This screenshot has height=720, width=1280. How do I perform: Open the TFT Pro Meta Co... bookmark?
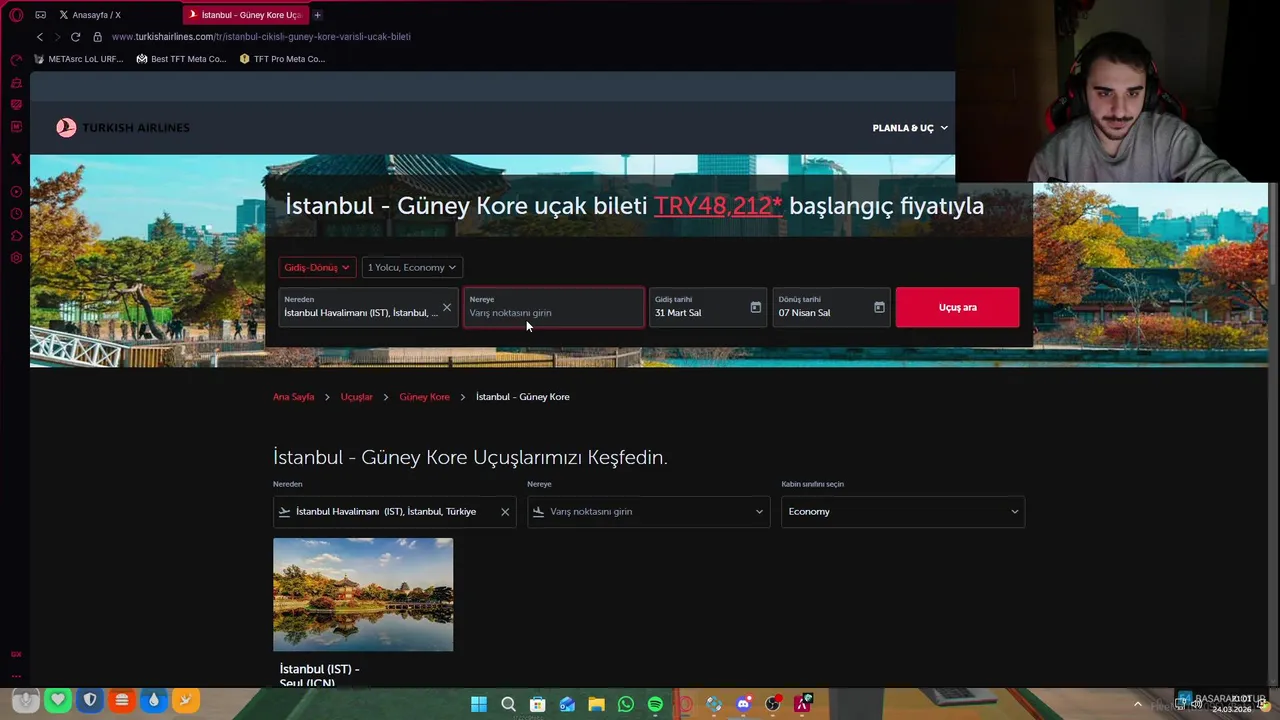pos(283,59)
